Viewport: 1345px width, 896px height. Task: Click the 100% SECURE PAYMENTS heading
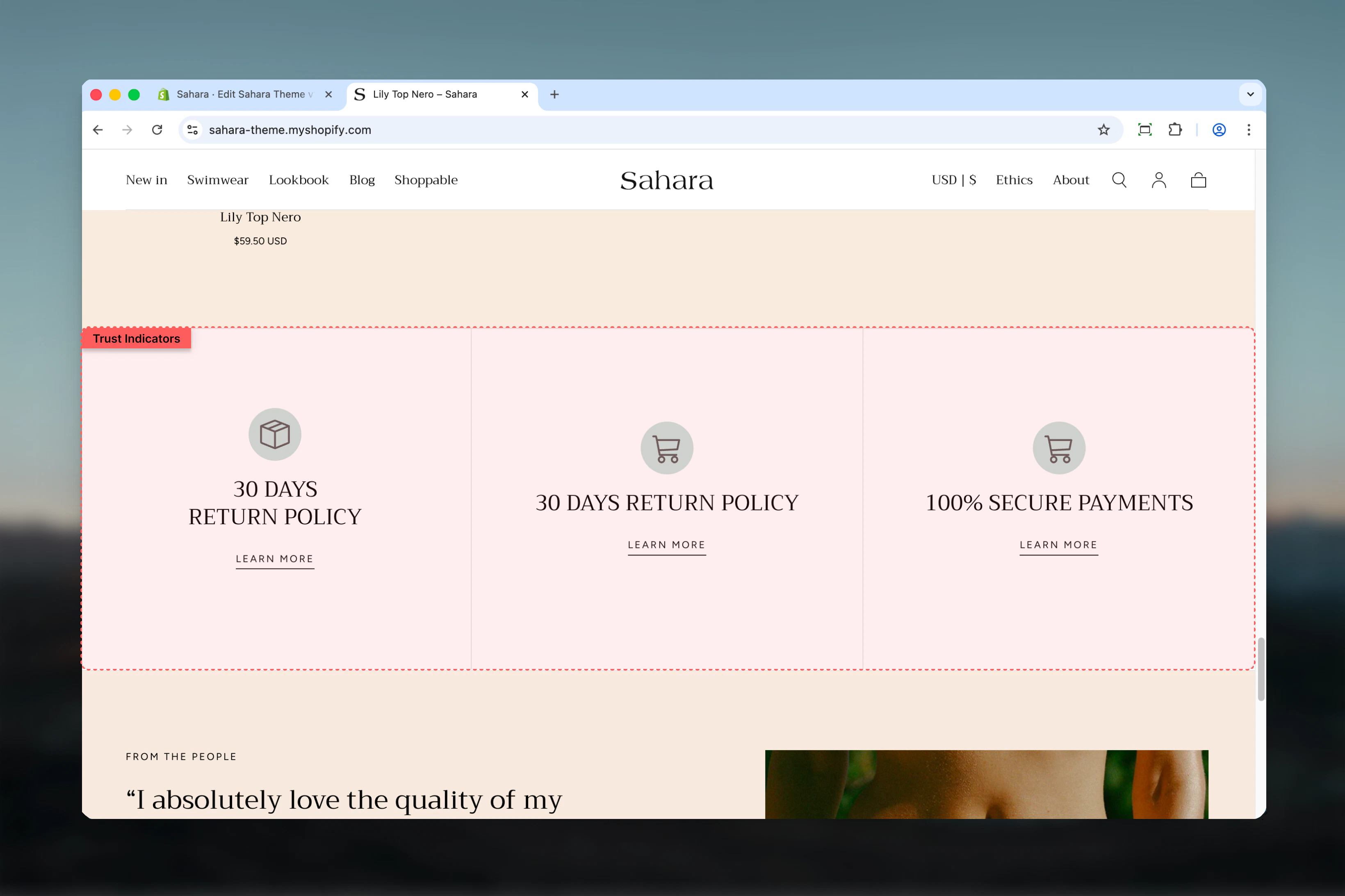(x=1059, y=503)
